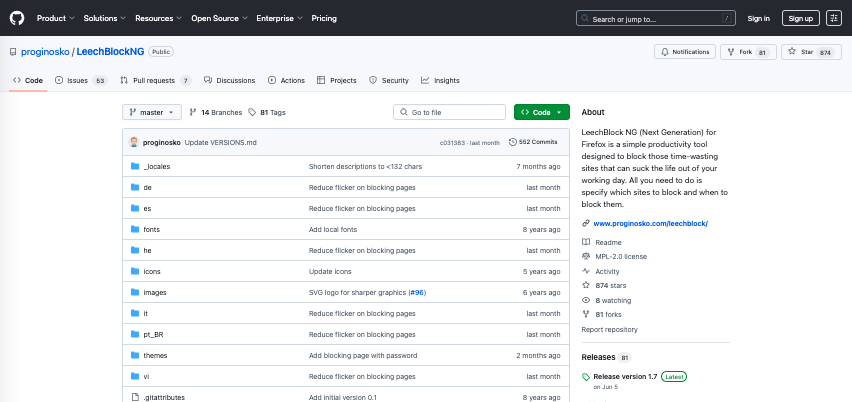This screenshot has height=402, width=852.
Task: Click the Actions play icon
Action: [272, 80]
